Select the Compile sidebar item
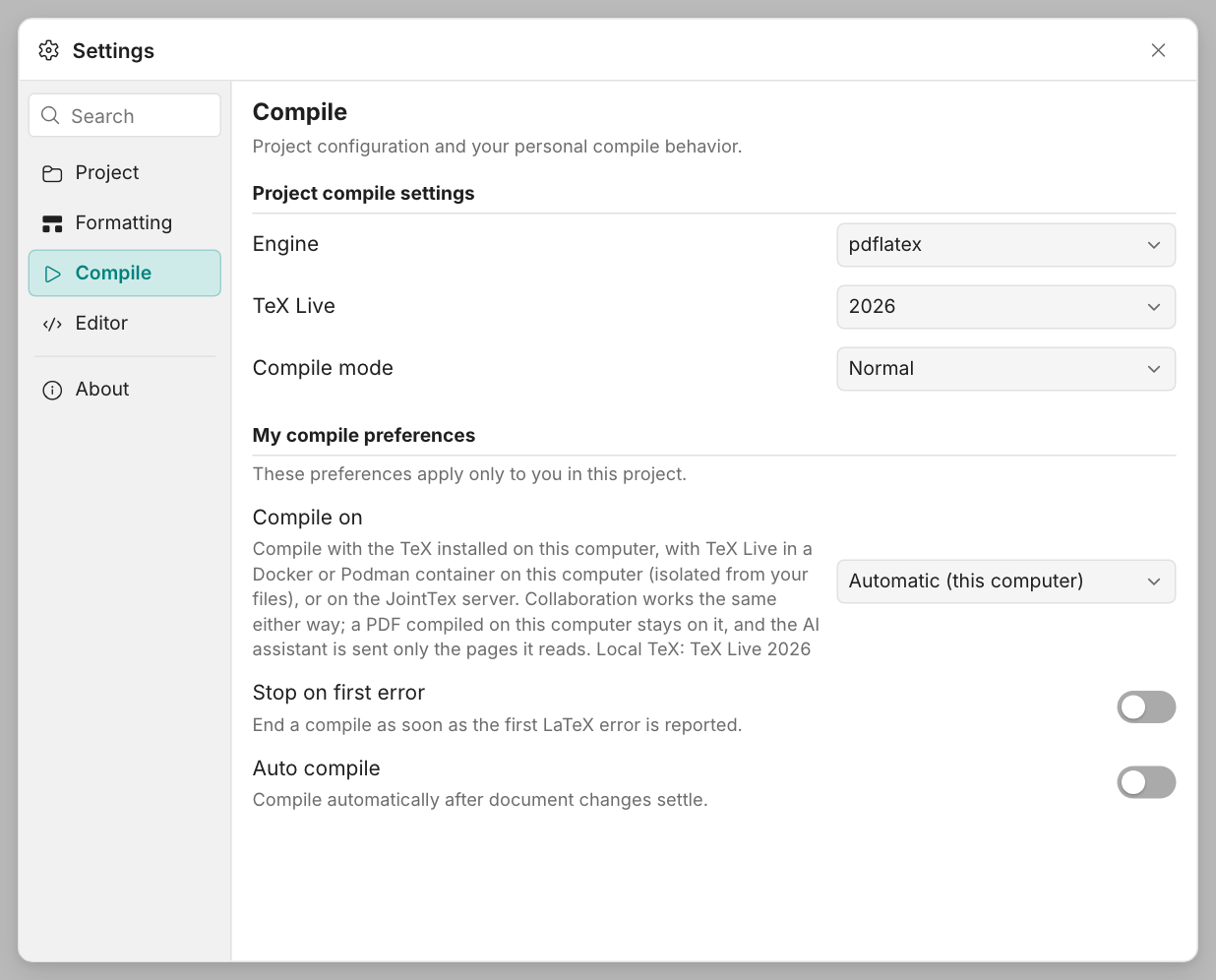This screenshot has width=1216, height=980. [x=124, y=274]
